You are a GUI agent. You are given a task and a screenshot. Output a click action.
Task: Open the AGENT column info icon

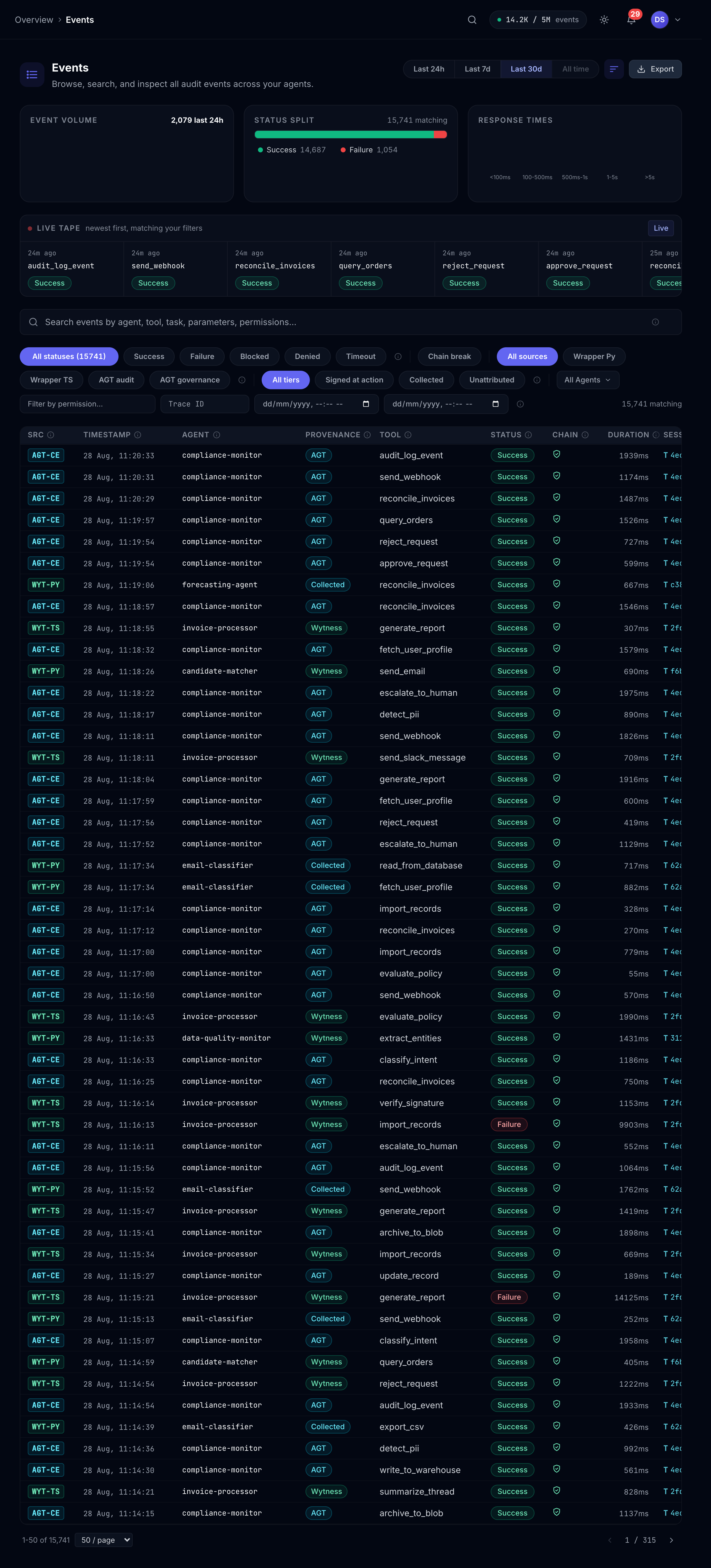point(216,435)
